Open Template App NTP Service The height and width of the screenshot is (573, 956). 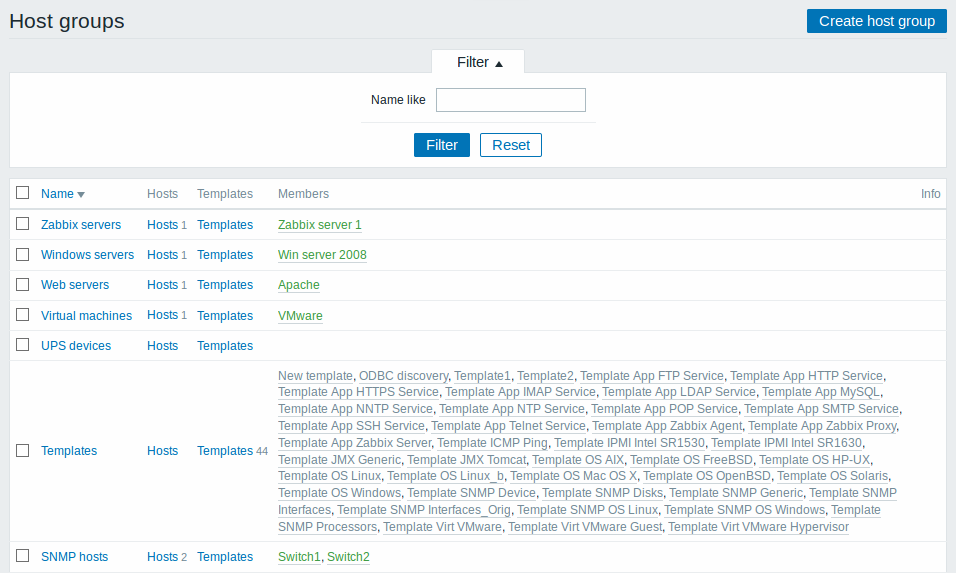(512, 409)
